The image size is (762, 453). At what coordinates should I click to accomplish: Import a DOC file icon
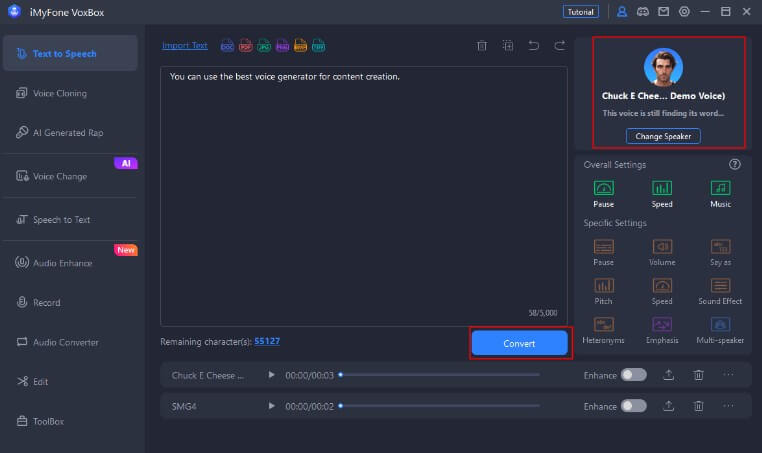point(227,46)
